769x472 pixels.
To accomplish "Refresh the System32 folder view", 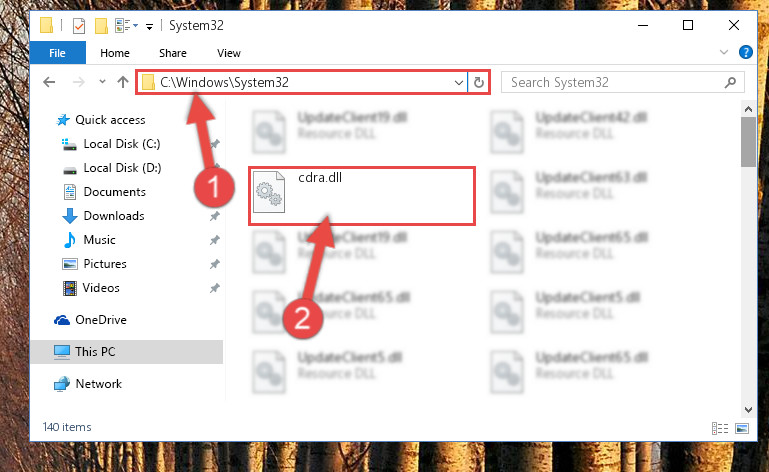I will click(x=479, y=82).
